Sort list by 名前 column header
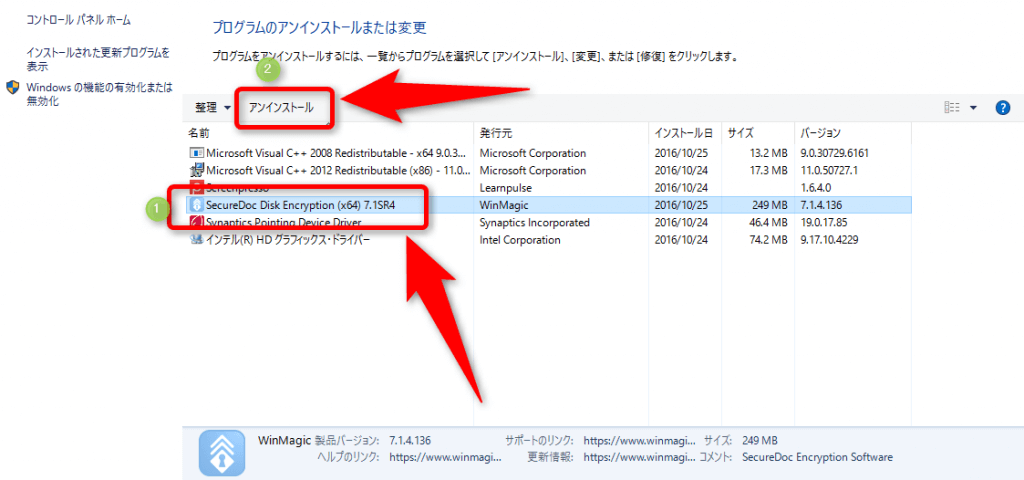The height and width of the screenshot is (480, 1024). (199, 133)
